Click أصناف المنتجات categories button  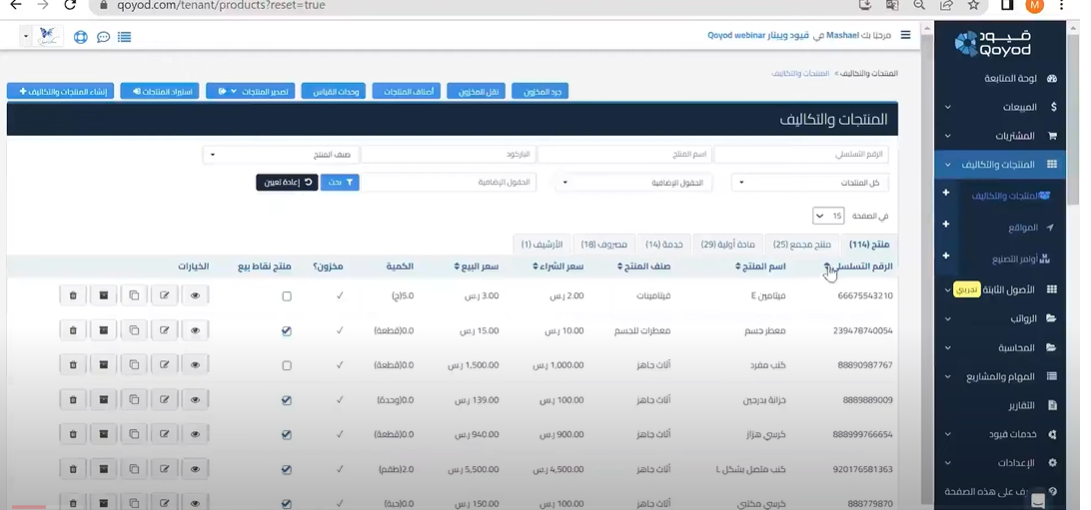pyautogui.click(x=406, y=91)
